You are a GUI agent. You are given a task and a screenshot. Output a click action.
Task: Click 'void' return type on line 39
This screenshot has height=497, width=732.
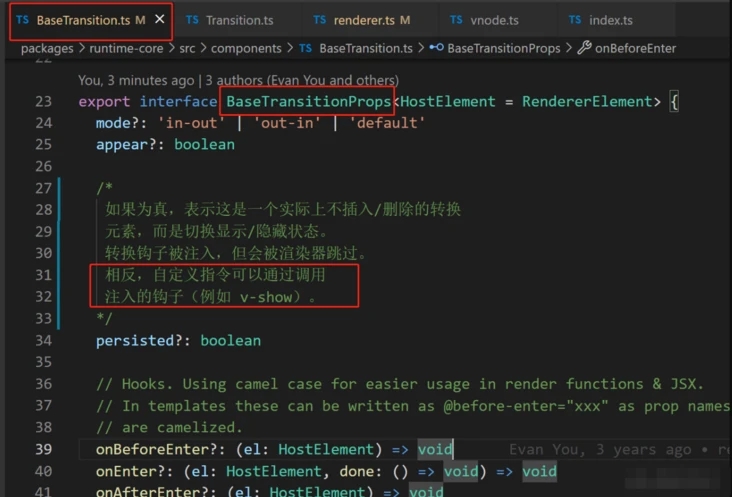point(435,449)
